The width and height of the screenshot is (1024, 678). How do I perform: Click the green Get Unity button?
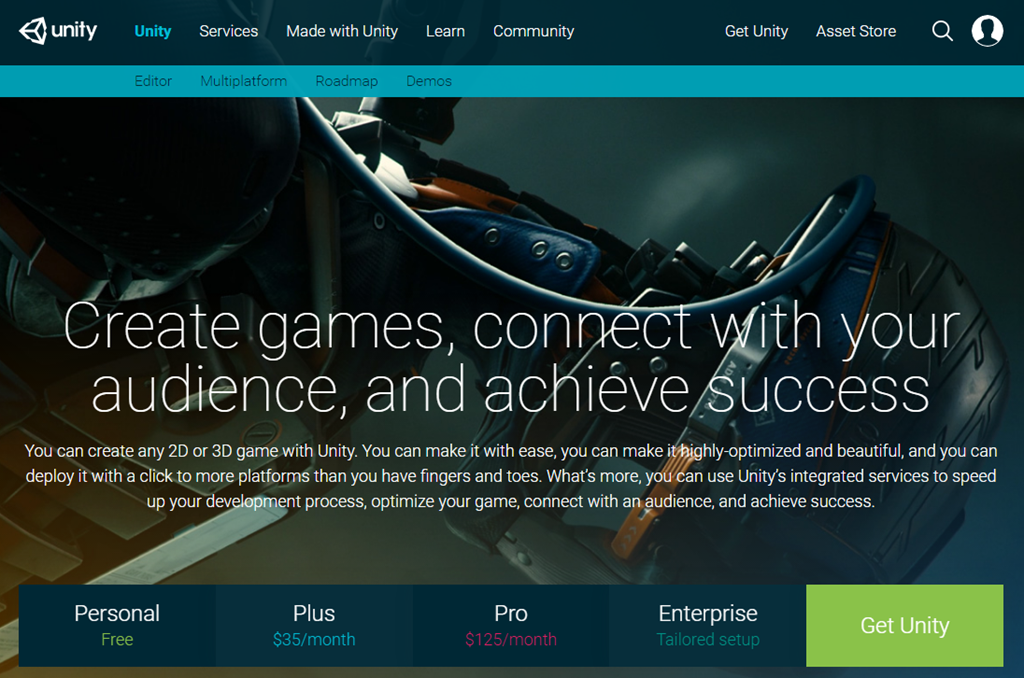[905, 626]
